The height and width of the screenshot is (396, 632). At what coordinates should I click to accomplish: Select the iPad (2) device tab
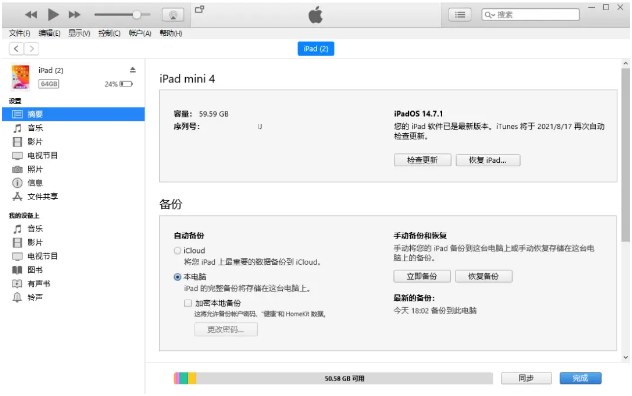[x=316, y=49]
